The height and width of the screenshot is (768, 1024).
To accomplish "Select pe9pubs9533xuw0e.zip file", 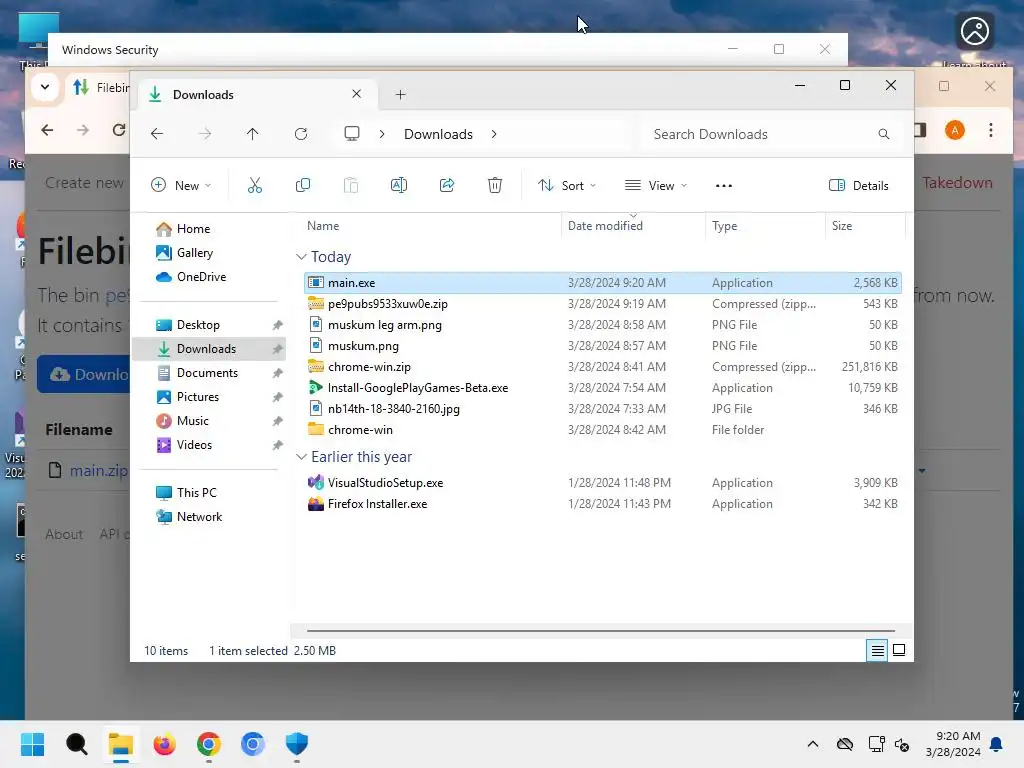I will [602, 304].
